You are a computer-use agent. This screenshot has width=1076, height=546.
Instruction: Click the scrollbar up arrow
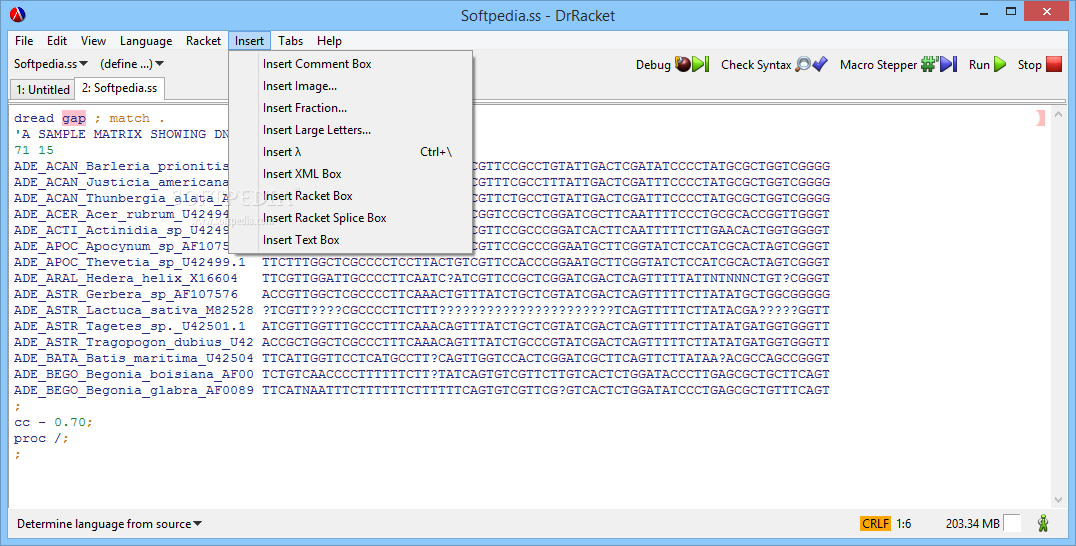tap(1057, 115)
